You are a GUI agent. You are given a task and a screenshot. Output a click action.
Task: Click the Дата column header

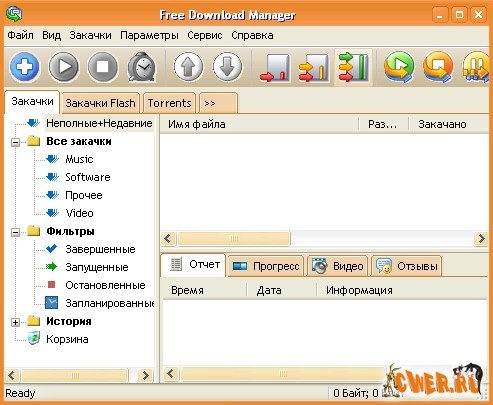click(x=281, y=290)
